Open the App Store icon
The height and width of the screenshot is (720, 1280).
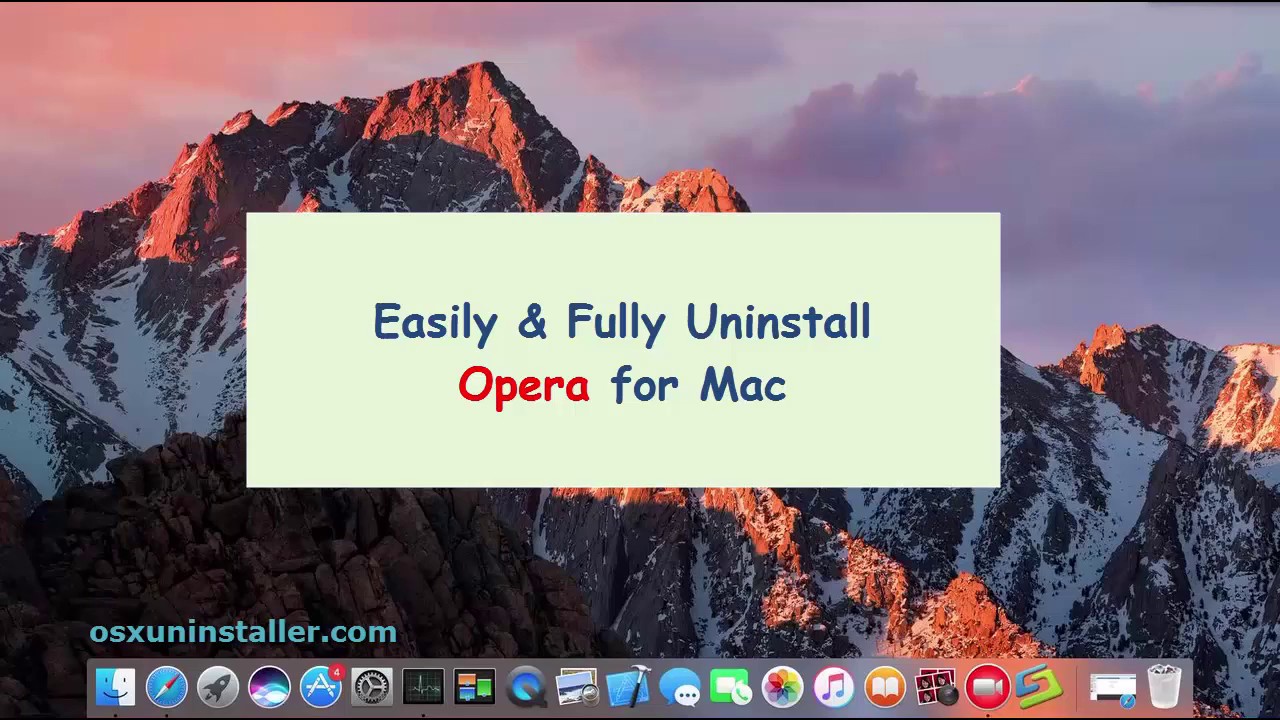tap(321, 687)
